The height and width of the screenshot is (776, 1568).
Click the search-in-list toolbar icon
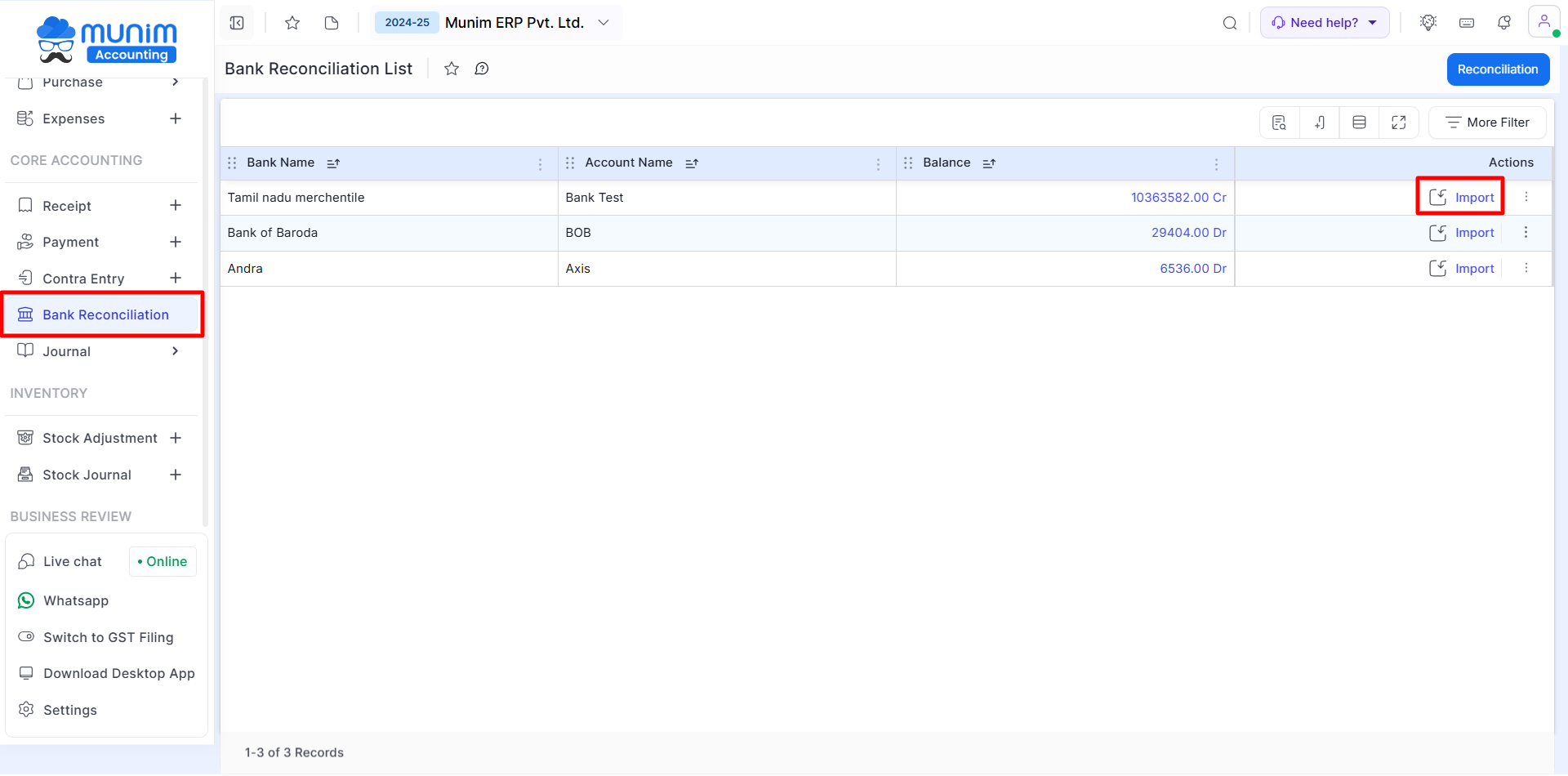tap(1280, 123)
